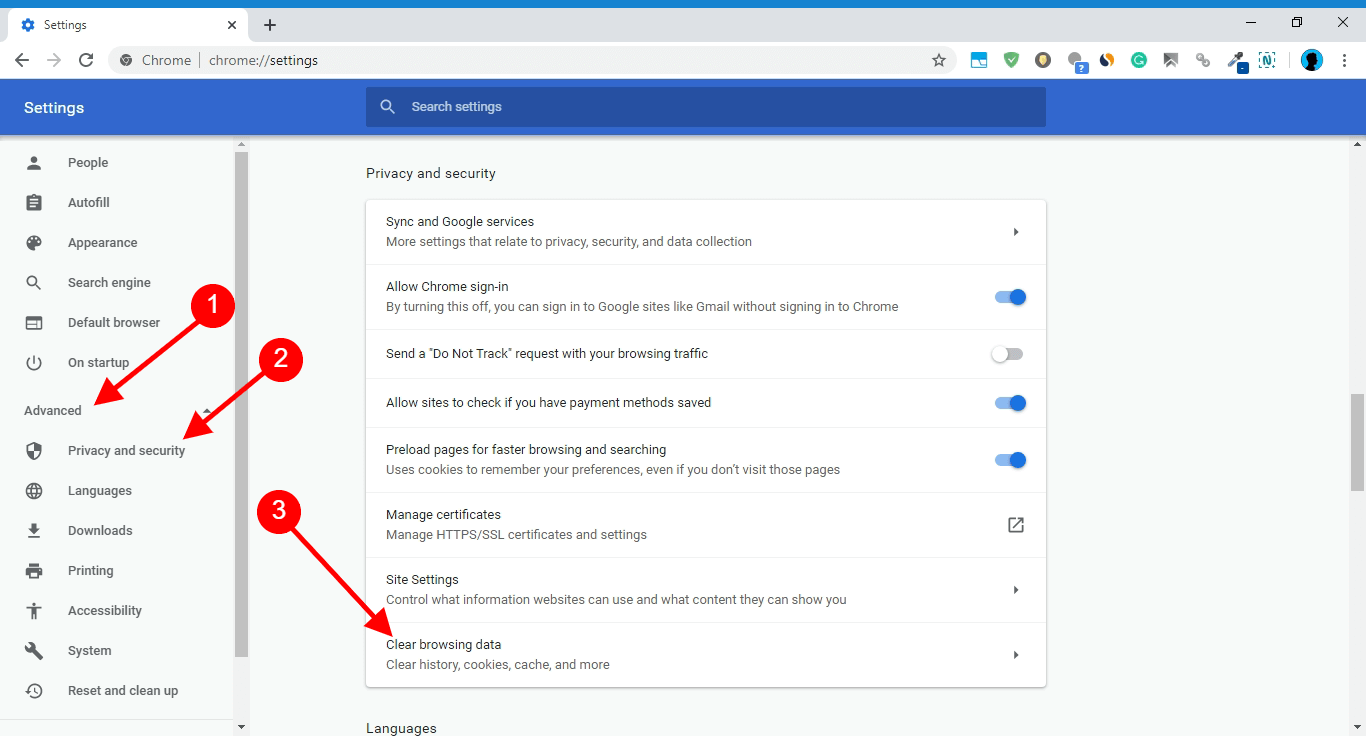Open the Chrome profile avatar
This screenshot has height=736, width=1366.
(1312, 60)
